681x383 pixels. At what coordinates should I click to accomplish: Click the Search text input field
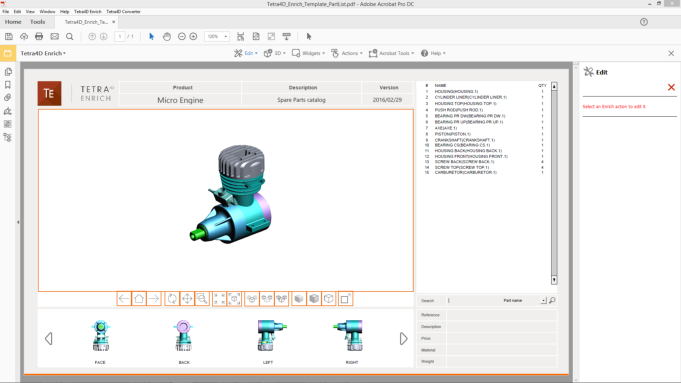click(x=473, y=300)
